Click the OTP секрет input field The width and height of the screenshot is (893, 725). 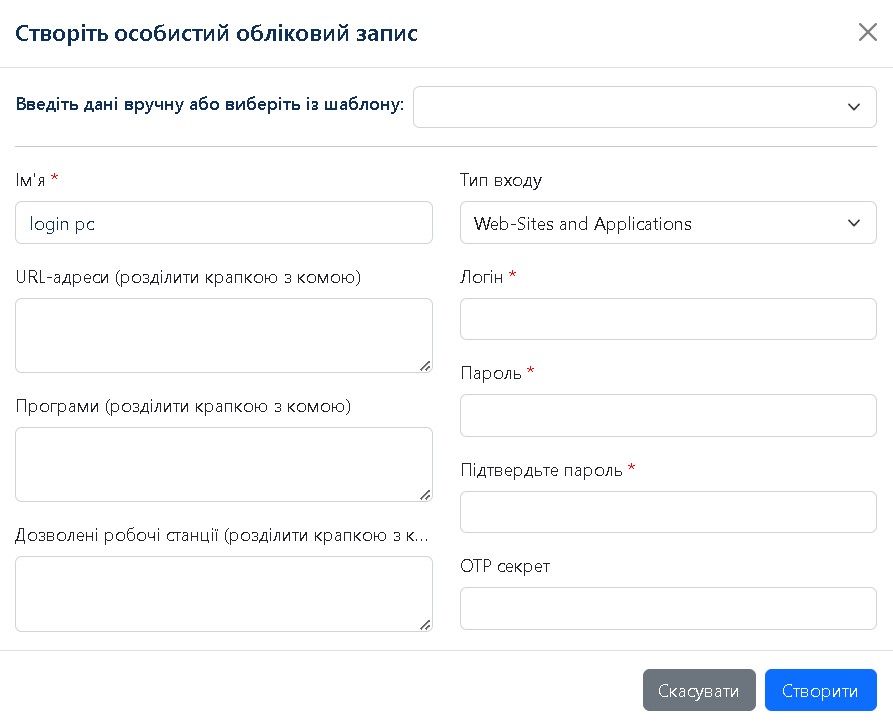click(667, 608)
